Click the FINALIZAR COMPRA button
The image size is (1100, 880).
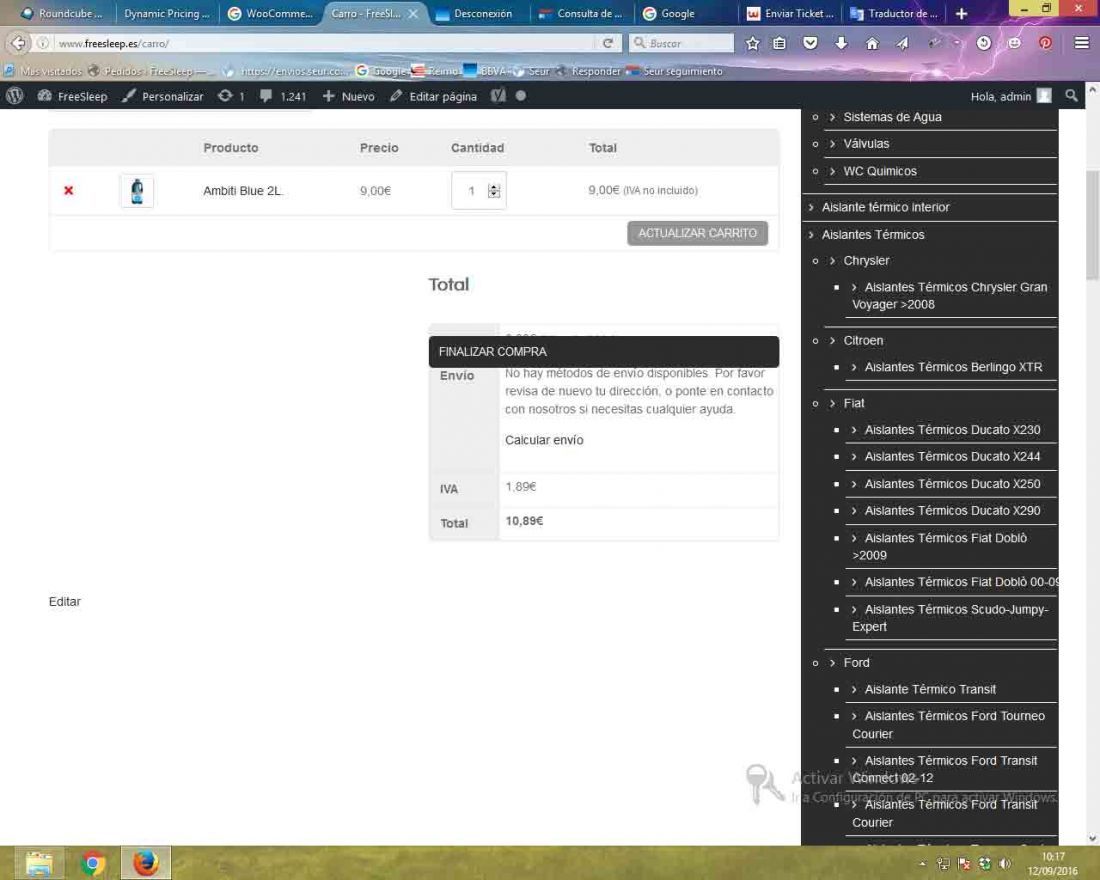(603, 352)
